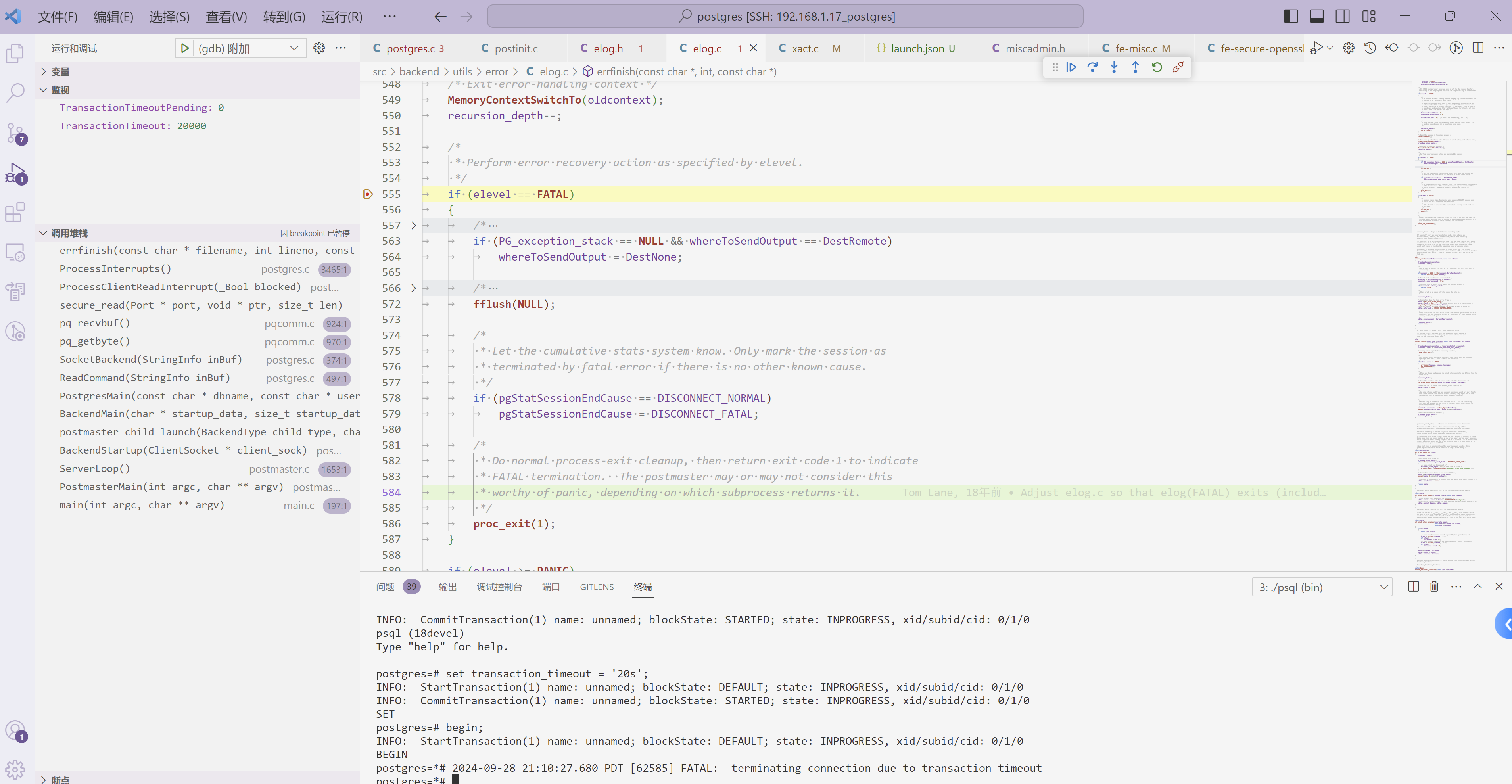The height and width of the screenshot is (784, 1512).
Task: Toggle the breakpoint on line 555
Action: (368, 194)
